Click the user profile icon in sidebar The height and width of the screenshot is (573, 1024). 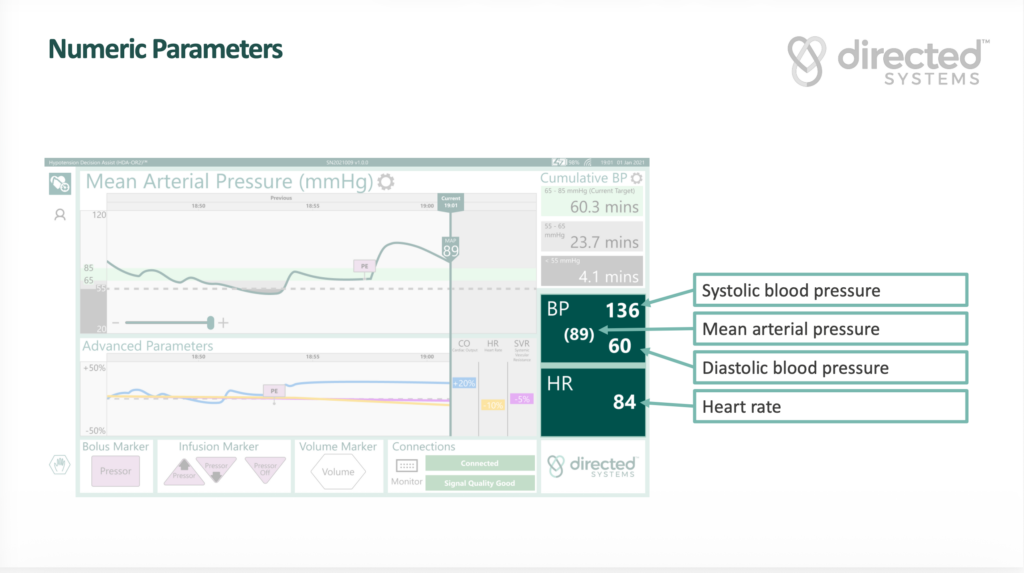click(60, 214)
